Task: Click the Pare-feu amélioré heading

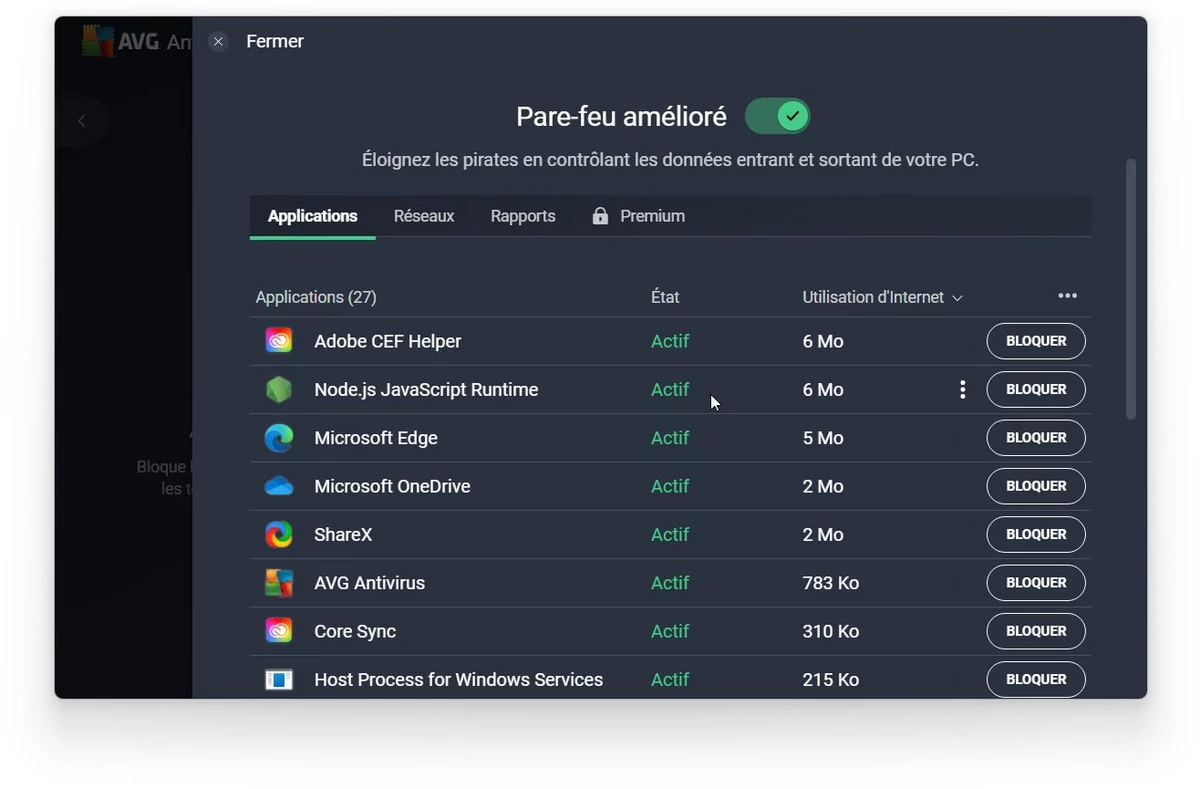Action: pyautogui.click(x=621, y=117)
